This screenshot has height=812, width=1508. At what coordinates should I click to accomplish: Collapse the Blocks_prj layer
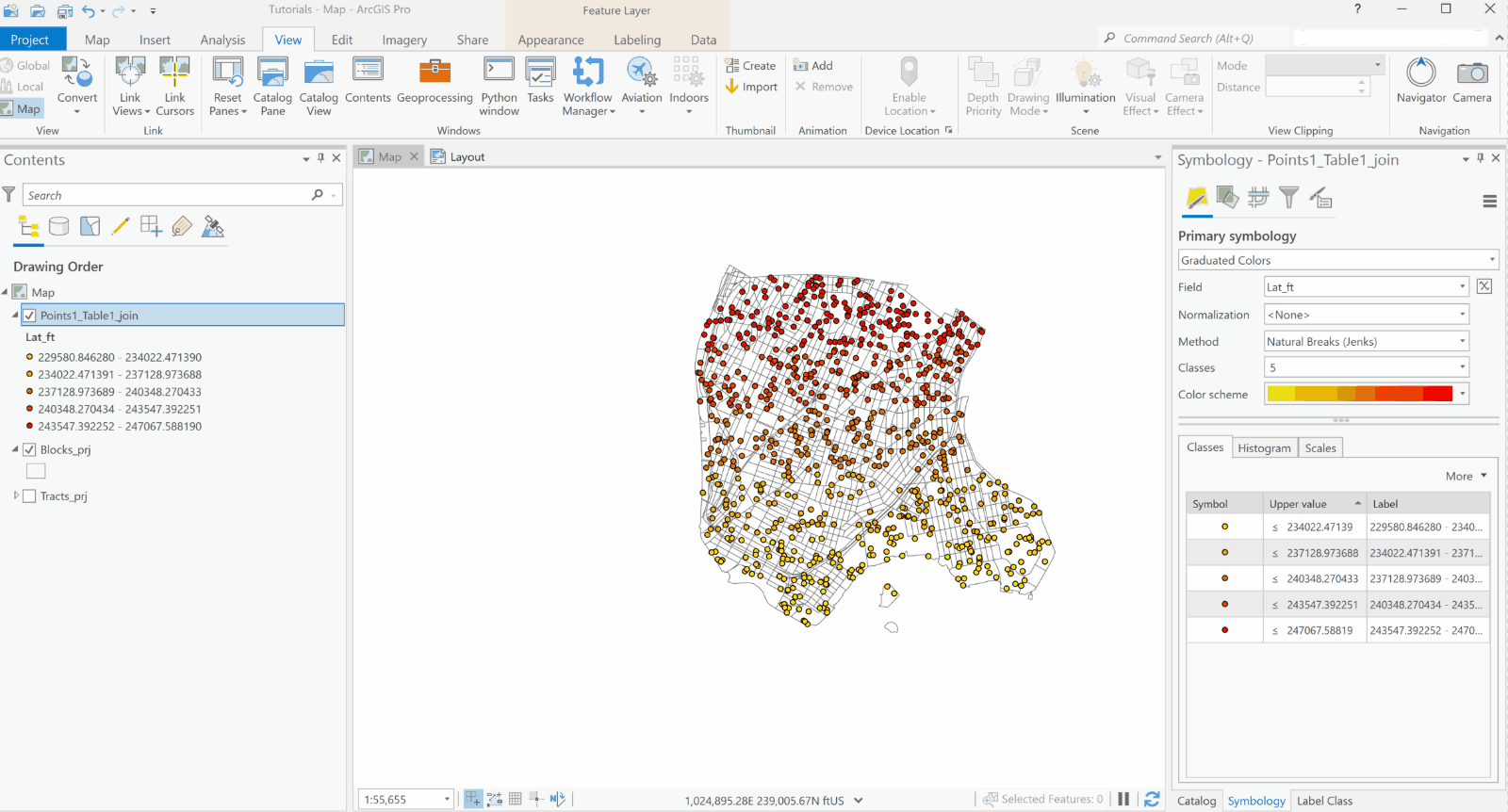(16, 449)
